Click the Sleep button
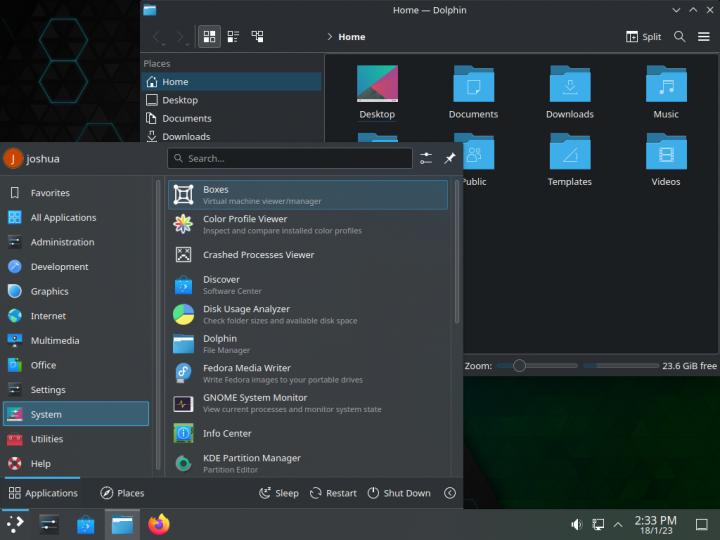Image resolution: width=720 pixels, height=540 pixels. (x=279, y=493)
